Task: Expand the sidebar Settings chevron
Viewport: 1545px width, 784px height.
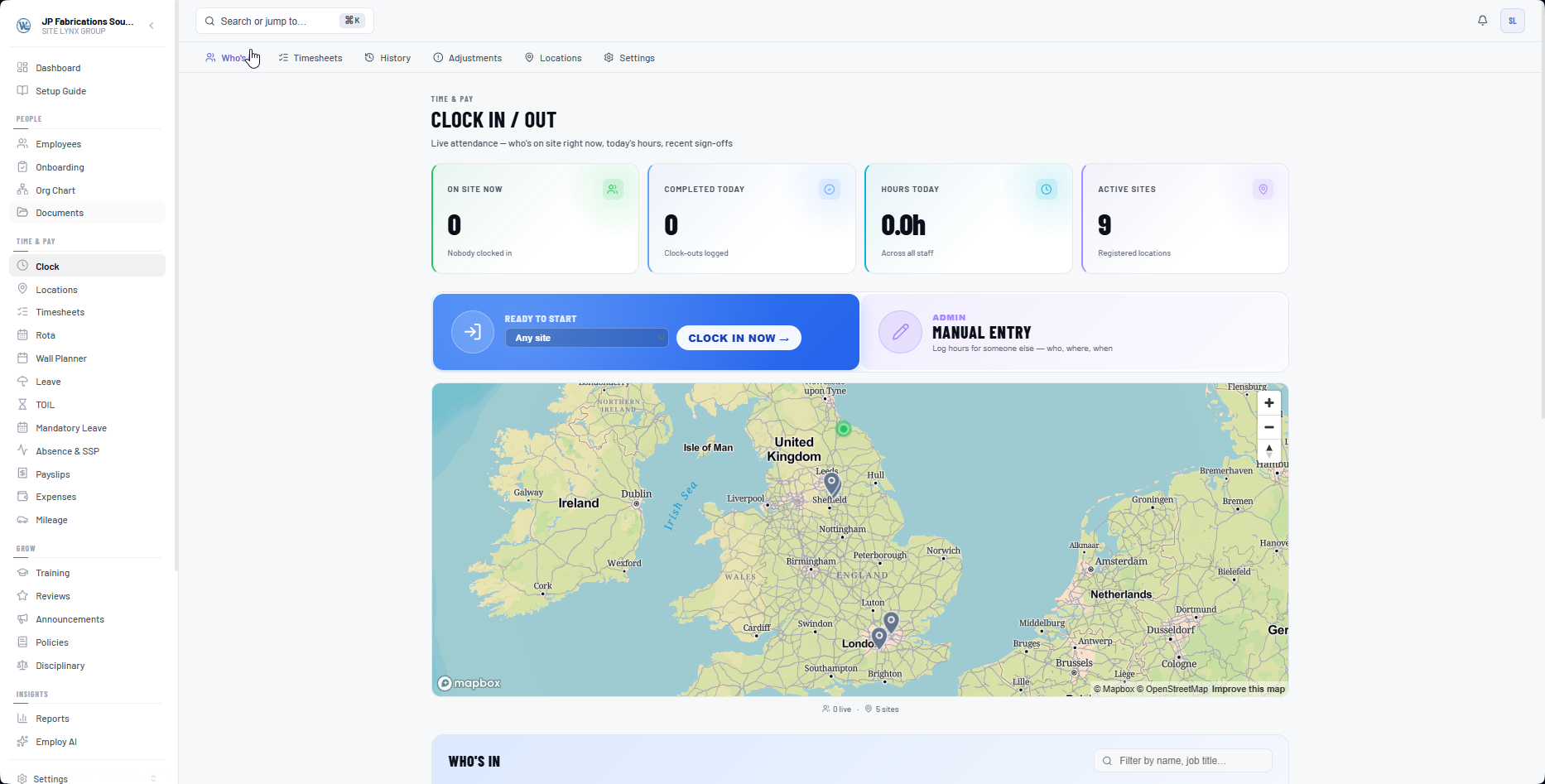Action: pyautogui.click(x=153, y=779)
